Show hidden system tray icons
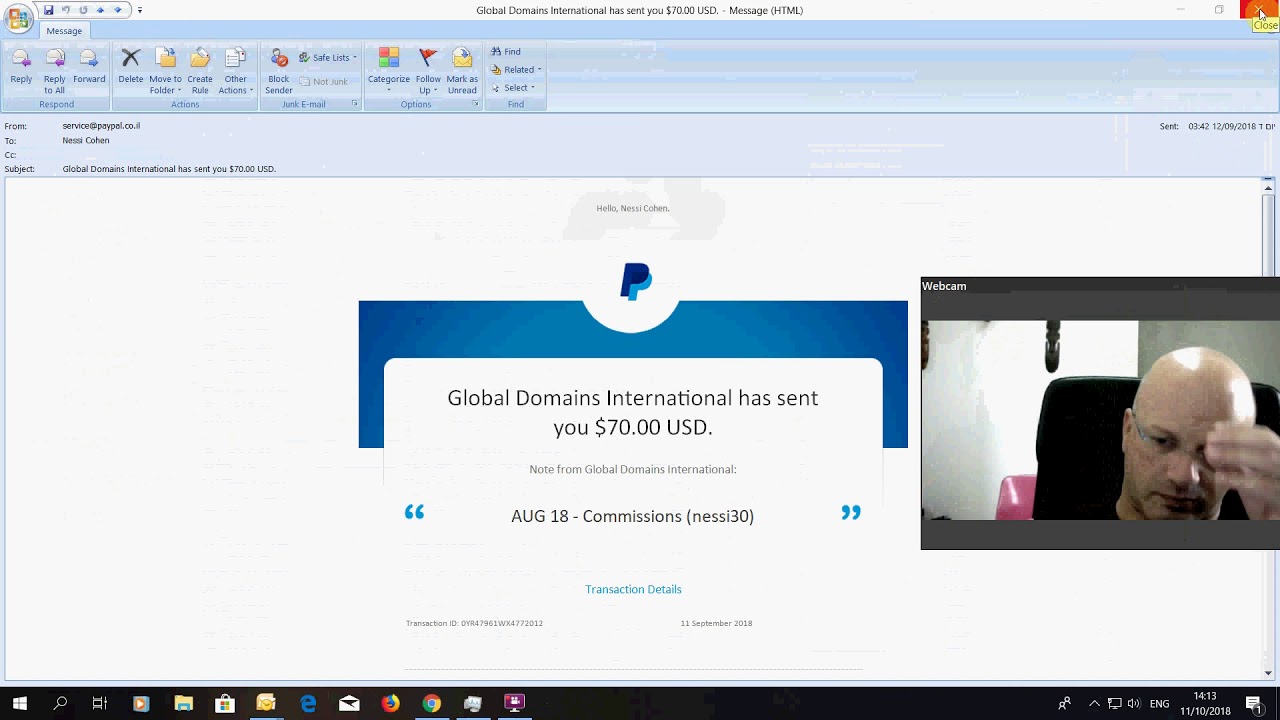The height and width of the screenshot is (720, 1280). (x=1094, y=704)
